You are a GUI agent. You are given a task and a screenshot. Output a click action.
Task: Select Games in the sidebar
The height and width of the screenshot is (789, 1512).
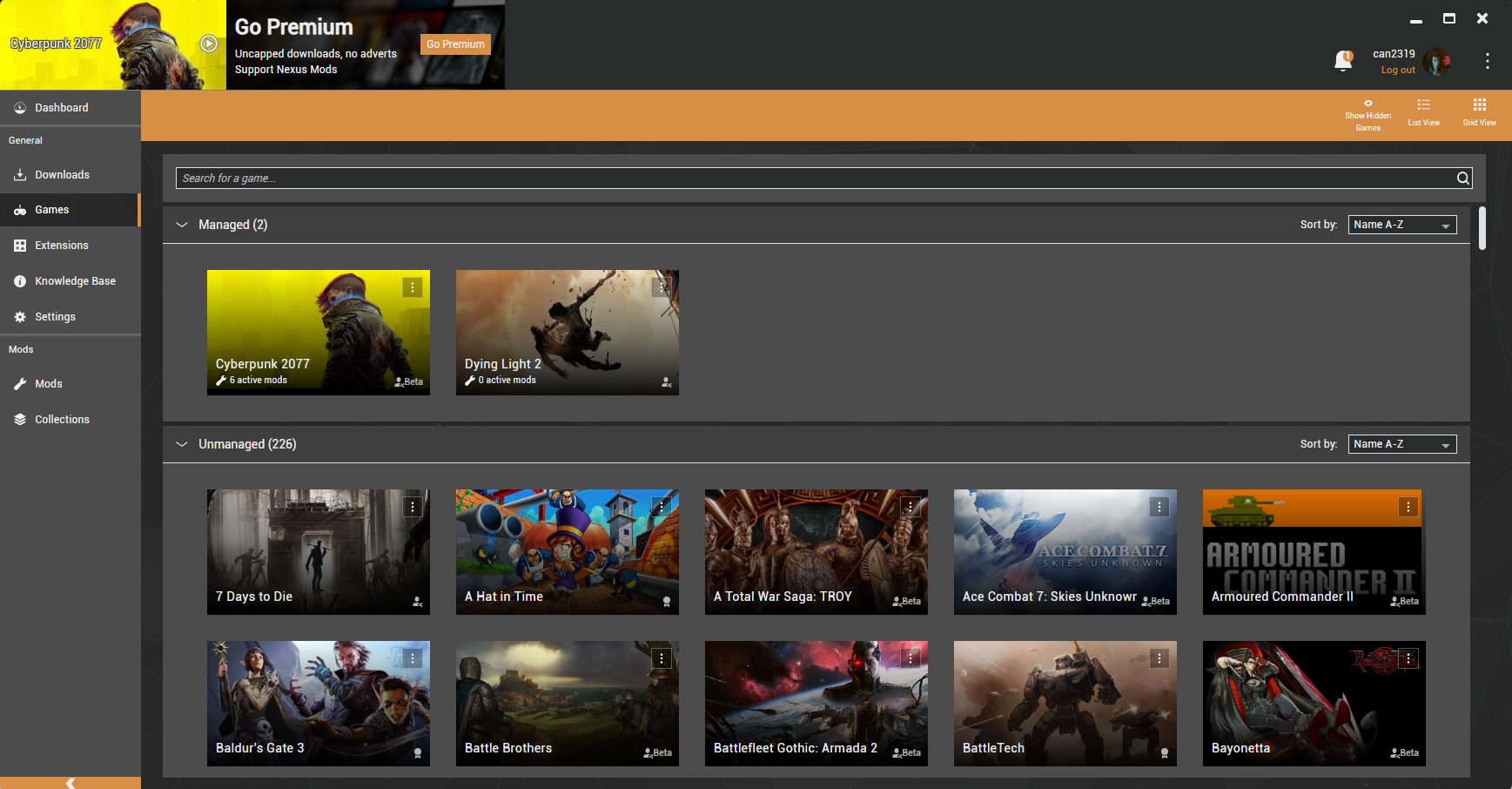70,210
